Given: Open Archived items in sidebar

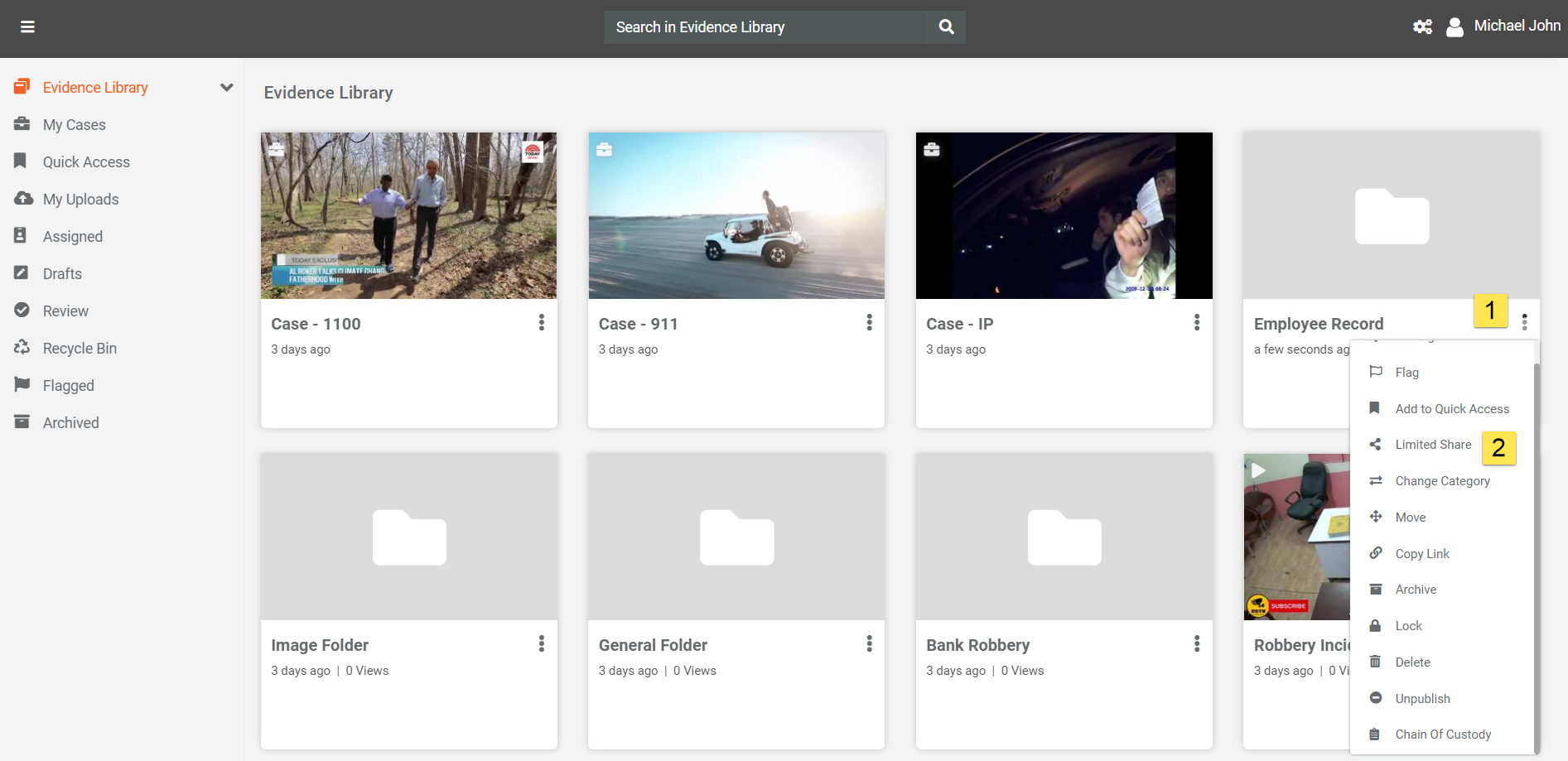Looking at the screenshot, I should (x=70, y=423).
